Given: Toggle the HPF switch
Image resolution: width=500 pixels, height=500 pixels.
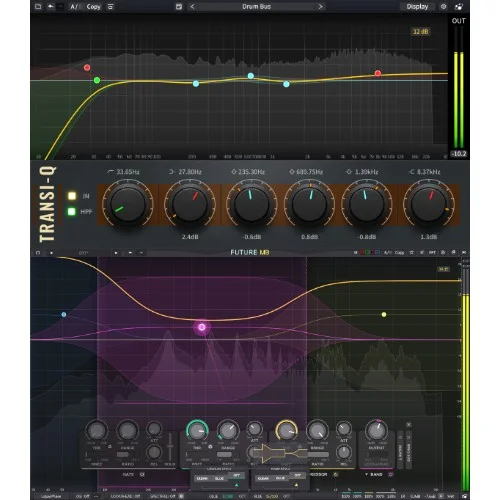Looking at the screenshot, I should [x=72, y=211].
